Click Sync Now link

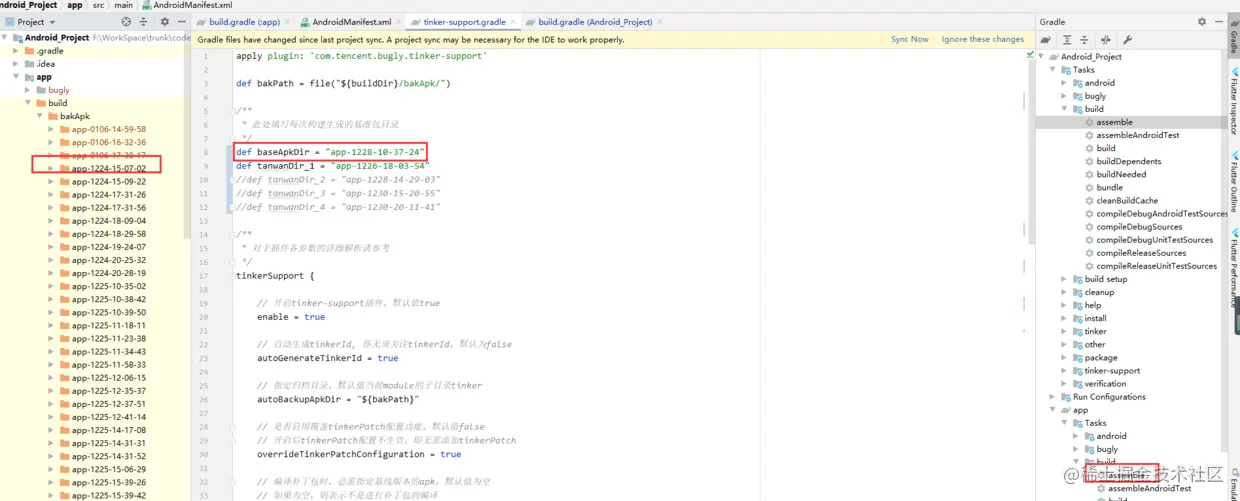pyautogui.click(x=910, y=40)
